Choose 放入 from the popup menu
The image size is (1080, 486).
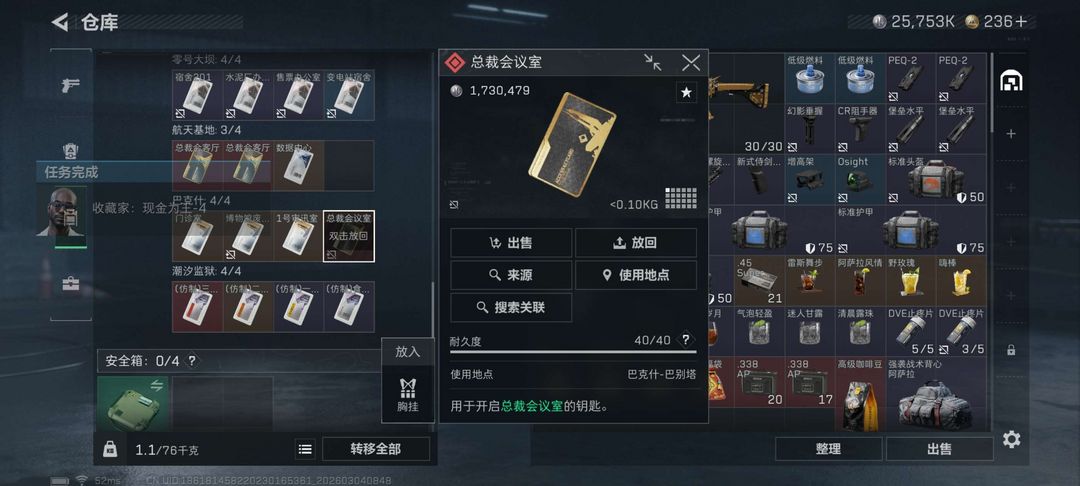pyautogui.click(x=408, y=352)
